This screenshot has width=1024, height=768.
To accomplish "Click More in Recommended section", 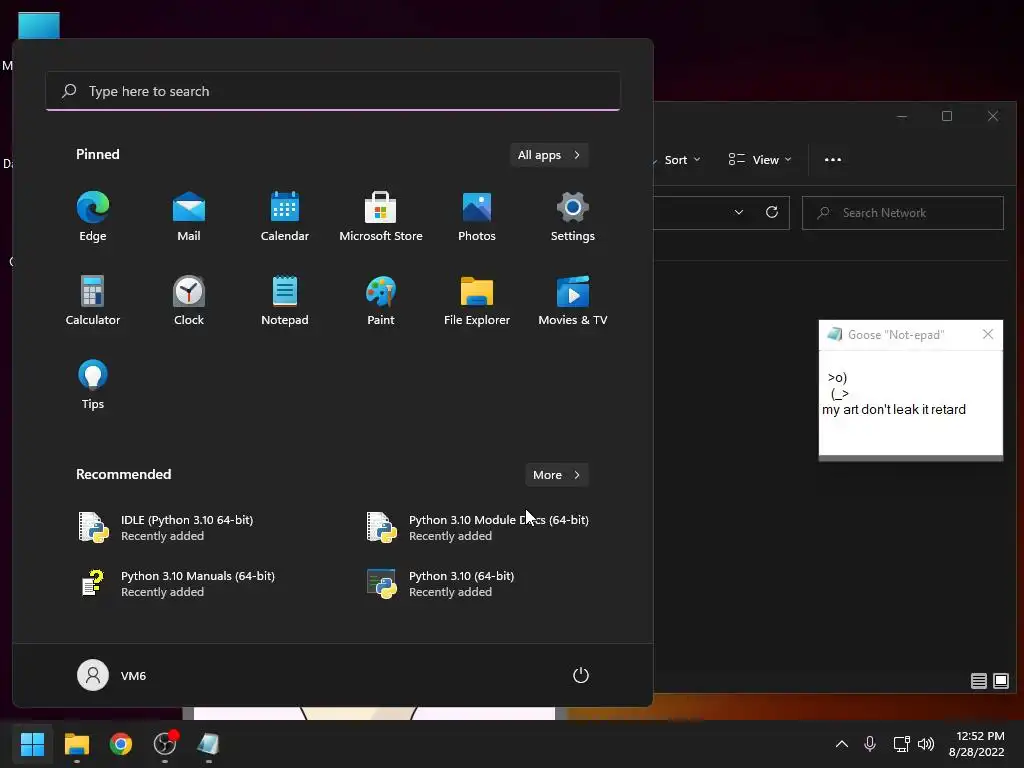I will click(x=556, y=475).
